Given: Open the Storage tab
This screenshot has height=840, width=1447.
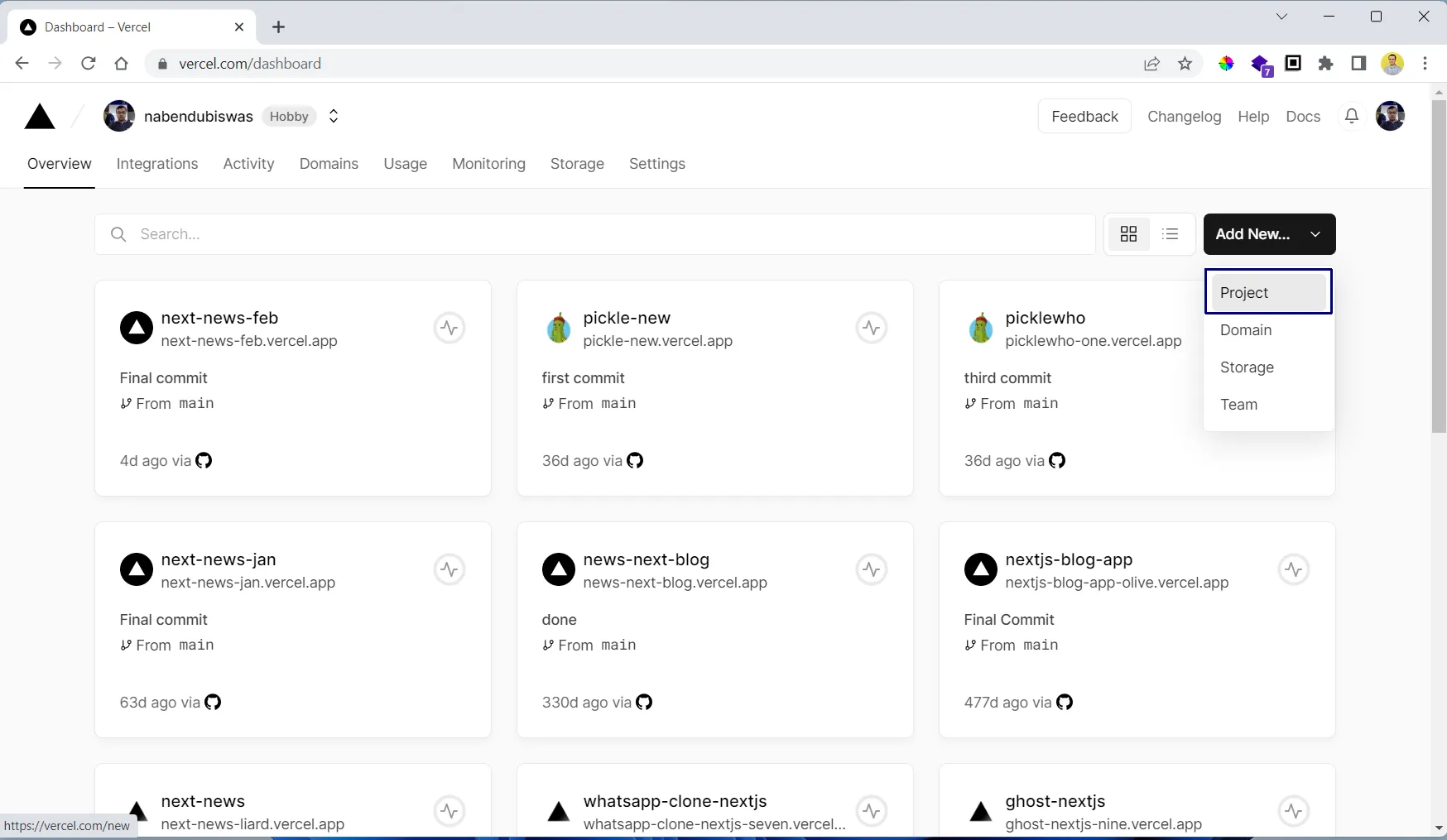Looking at the screenshot, I should pyautogui.click(x=577, y=164).
